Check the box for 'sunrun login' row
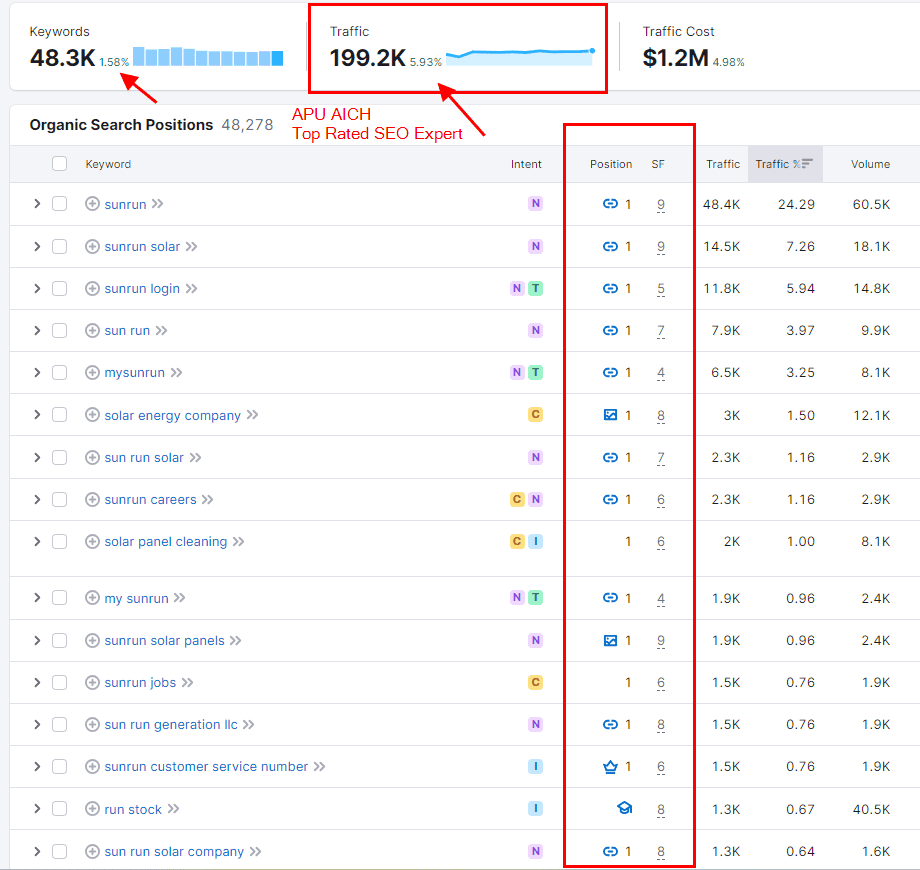The height and width of the screenshot is (870, 920). [60, 289]
